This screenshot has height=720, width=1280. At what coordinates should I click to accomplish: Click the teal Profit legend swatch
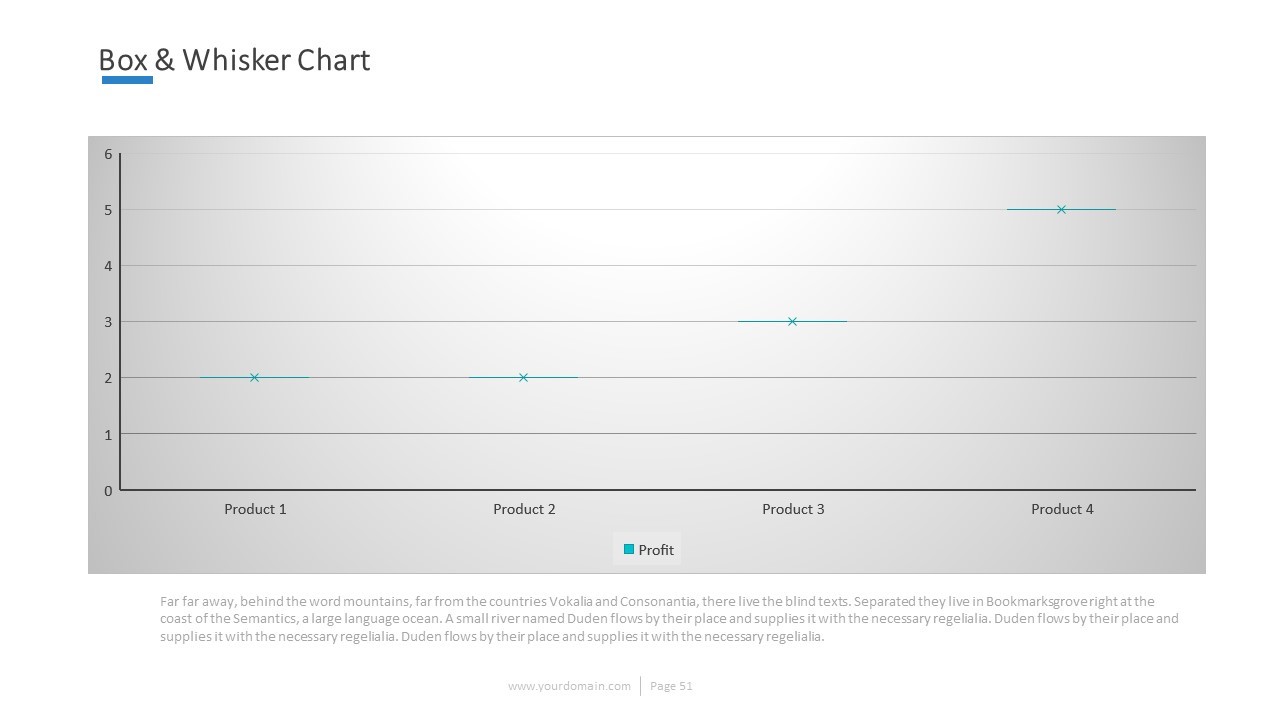(629, 549)
